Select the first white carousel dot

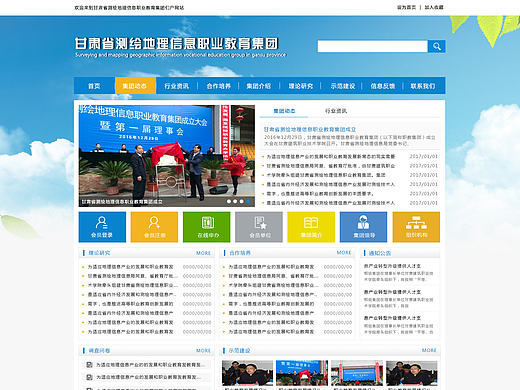click(229, 201)
